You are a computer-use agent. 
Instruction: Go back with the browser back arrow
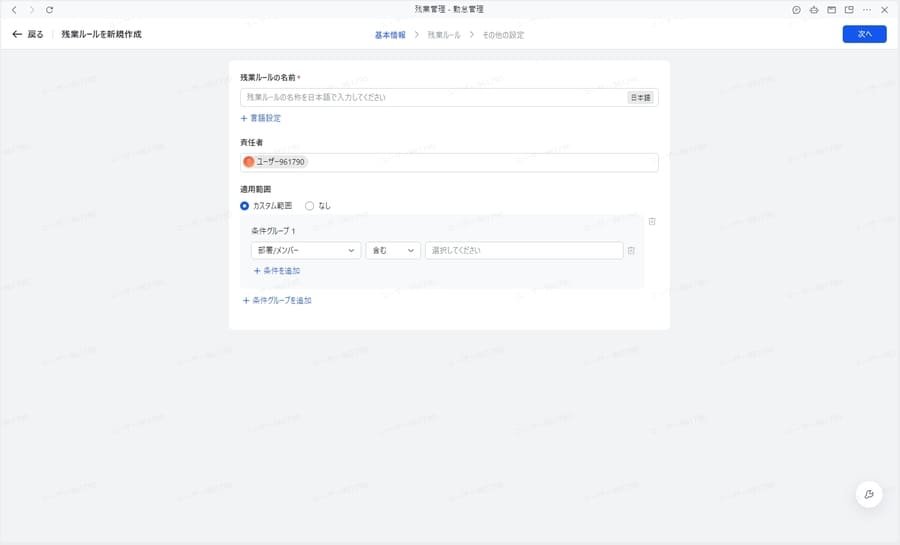[x=14, y=10]
